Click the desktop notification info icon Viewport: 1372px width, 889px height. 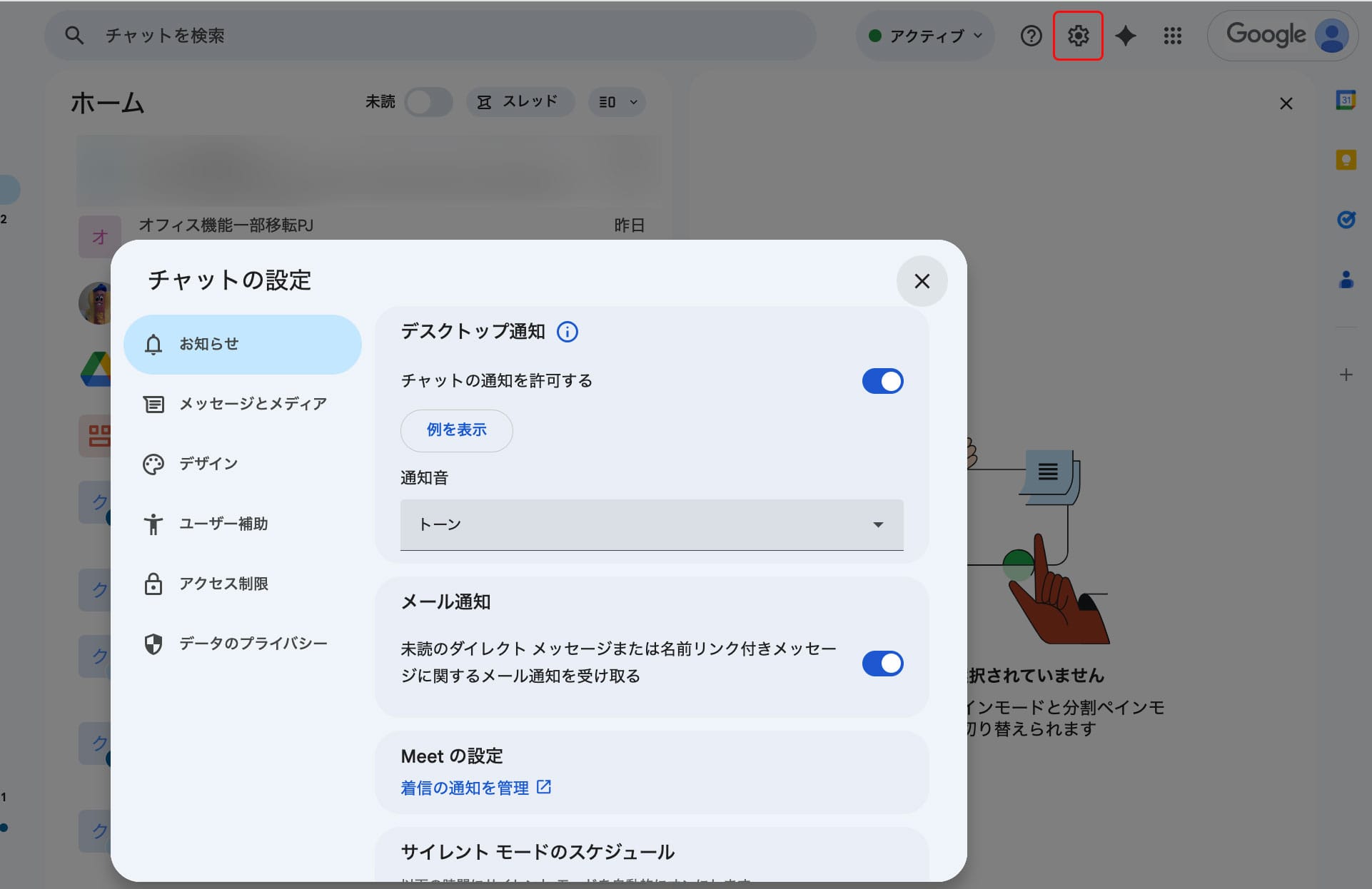click(568, 332)
